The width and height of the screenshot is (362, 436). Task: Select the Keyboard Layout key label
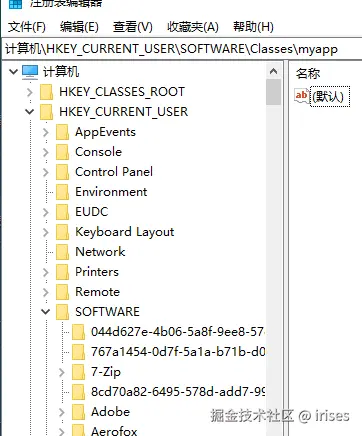pyautogui.click(x=125, y=232)
